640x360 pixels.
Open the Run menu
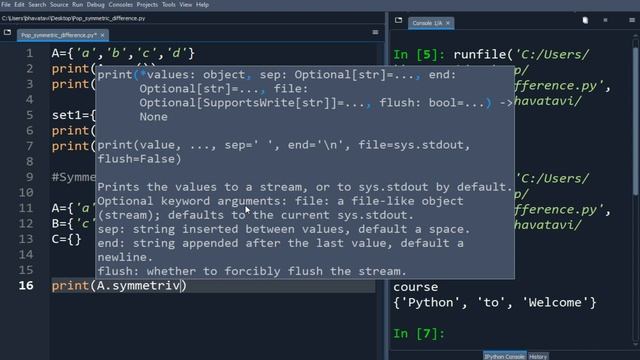[x=78, y=4]
